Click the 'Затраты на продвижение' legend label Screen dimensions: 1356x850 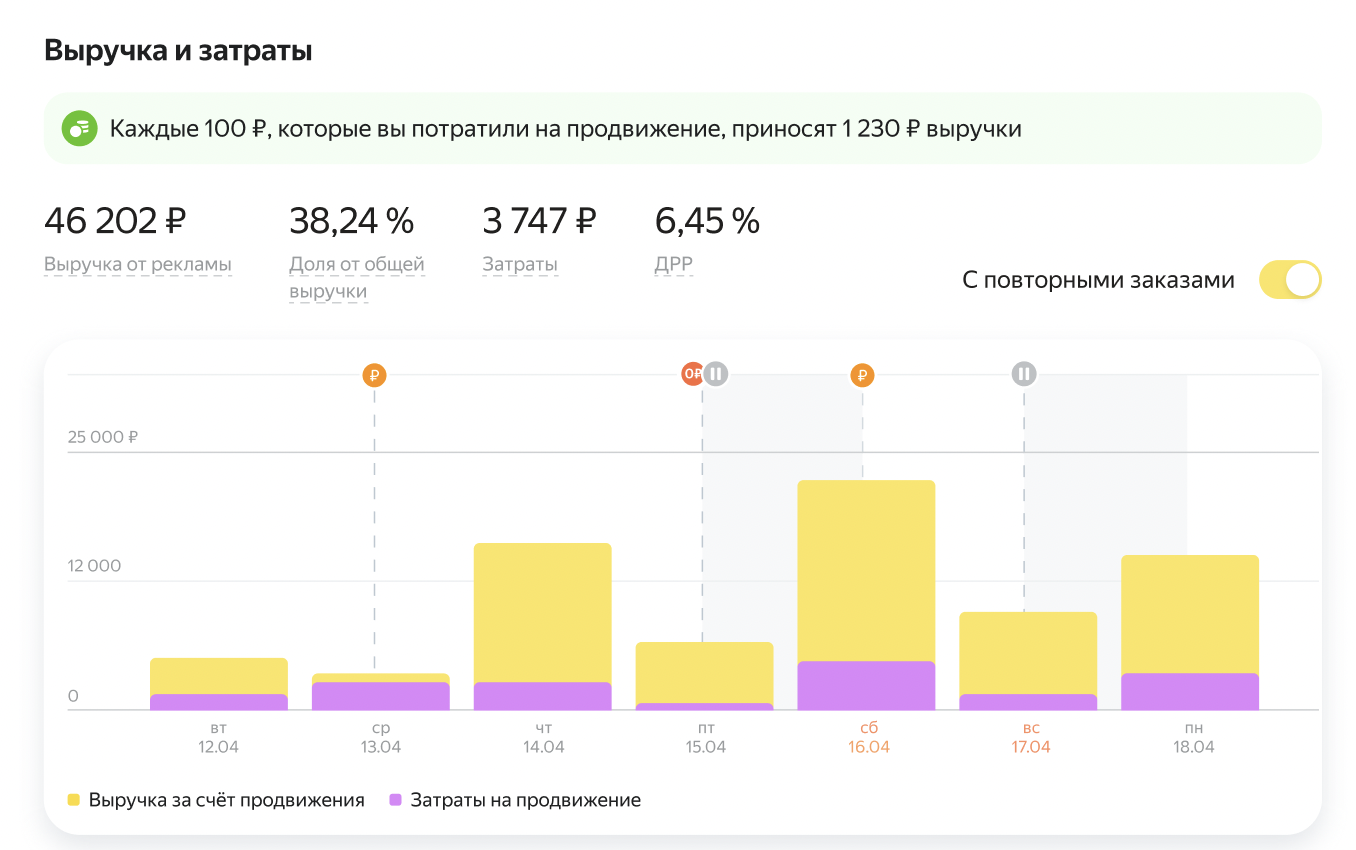[x=525, y=800]
